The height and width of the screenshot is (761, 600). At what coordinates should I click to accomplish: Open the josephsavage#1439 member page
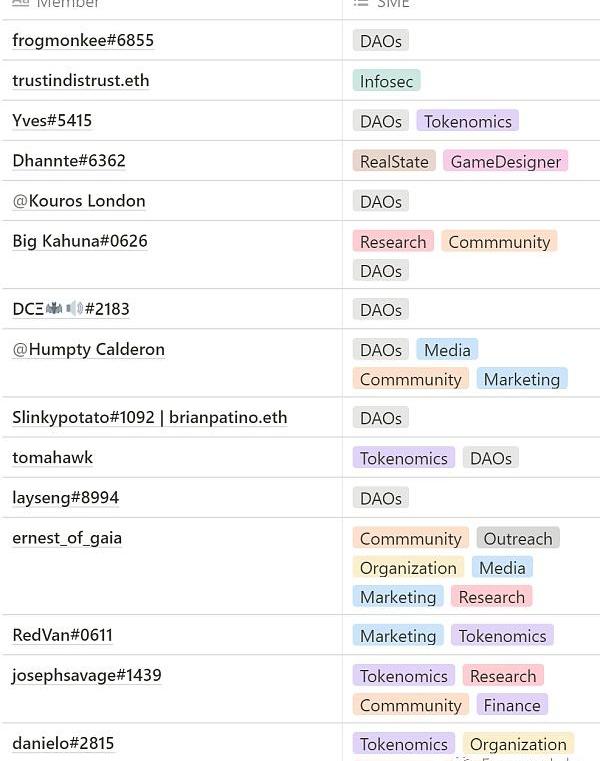(x=86, y=676)
